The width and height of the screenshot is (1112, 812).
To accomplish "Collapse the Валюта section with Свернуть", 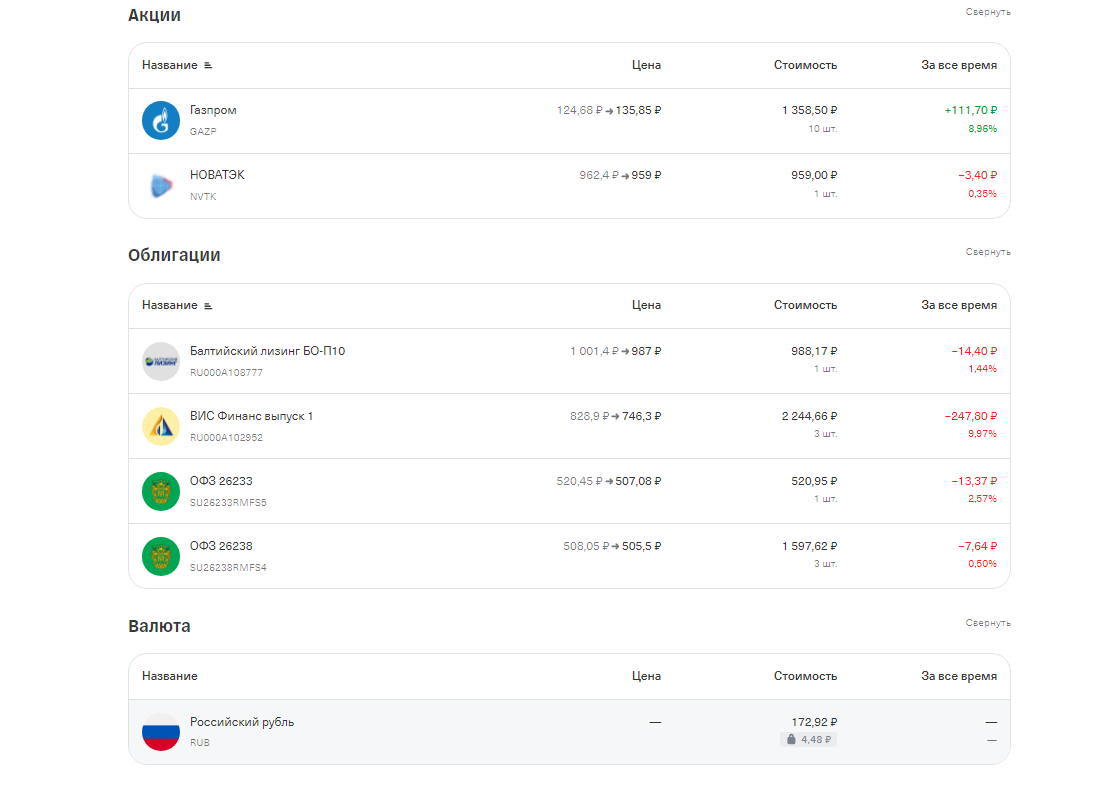I will [988, 623].
